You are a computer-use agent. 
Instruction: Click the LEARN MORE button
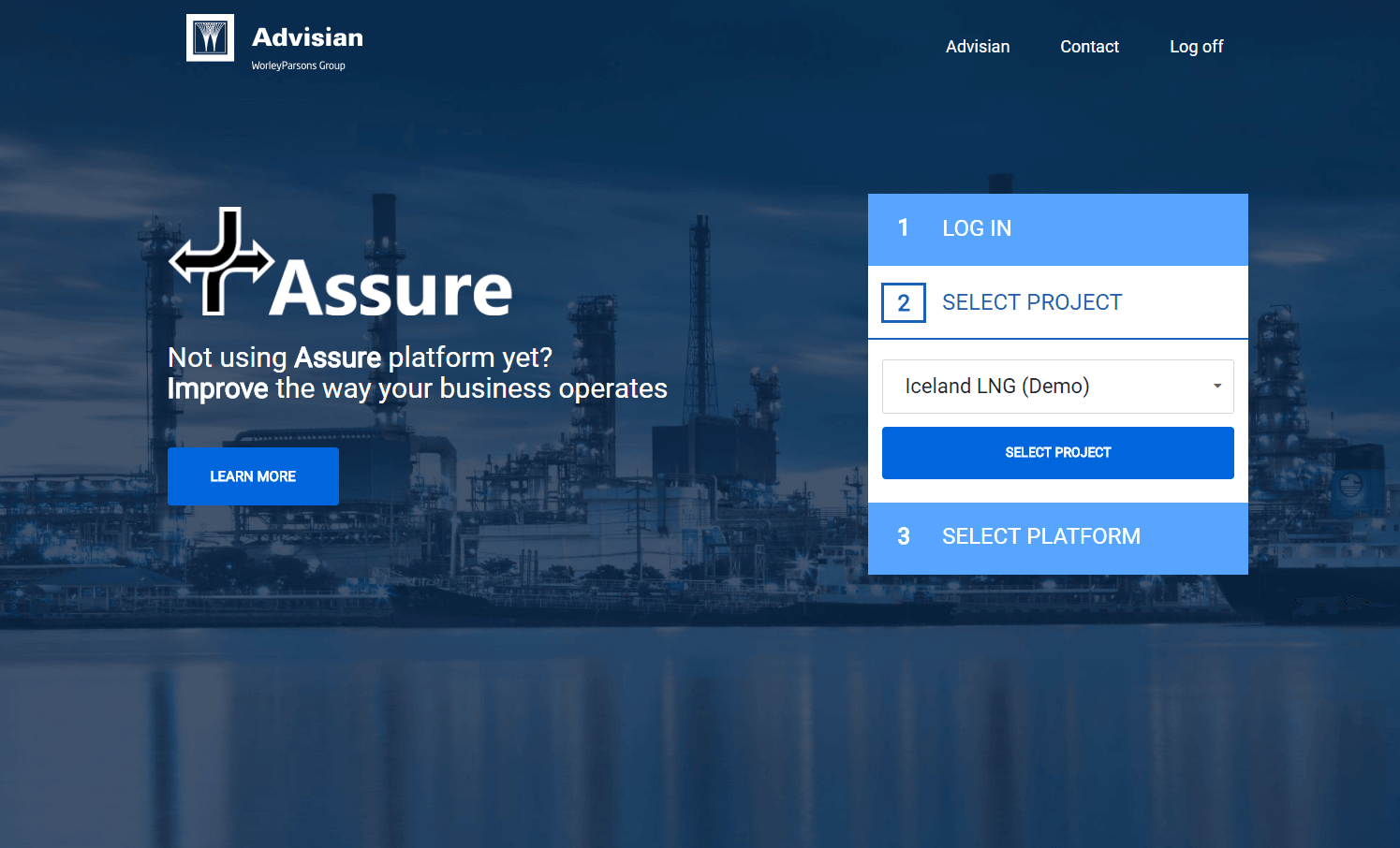(x=253, y=476)
